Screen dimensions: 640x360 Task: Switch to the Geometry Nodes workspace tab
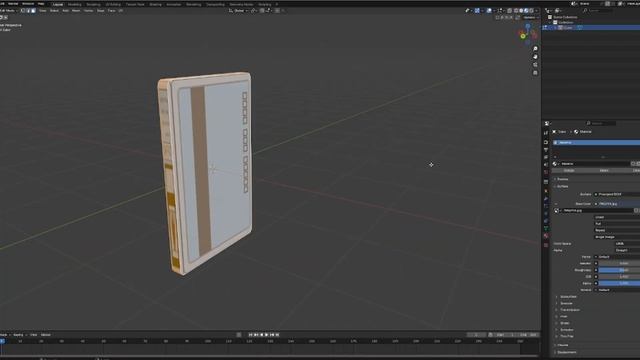(x=241, y=4)
